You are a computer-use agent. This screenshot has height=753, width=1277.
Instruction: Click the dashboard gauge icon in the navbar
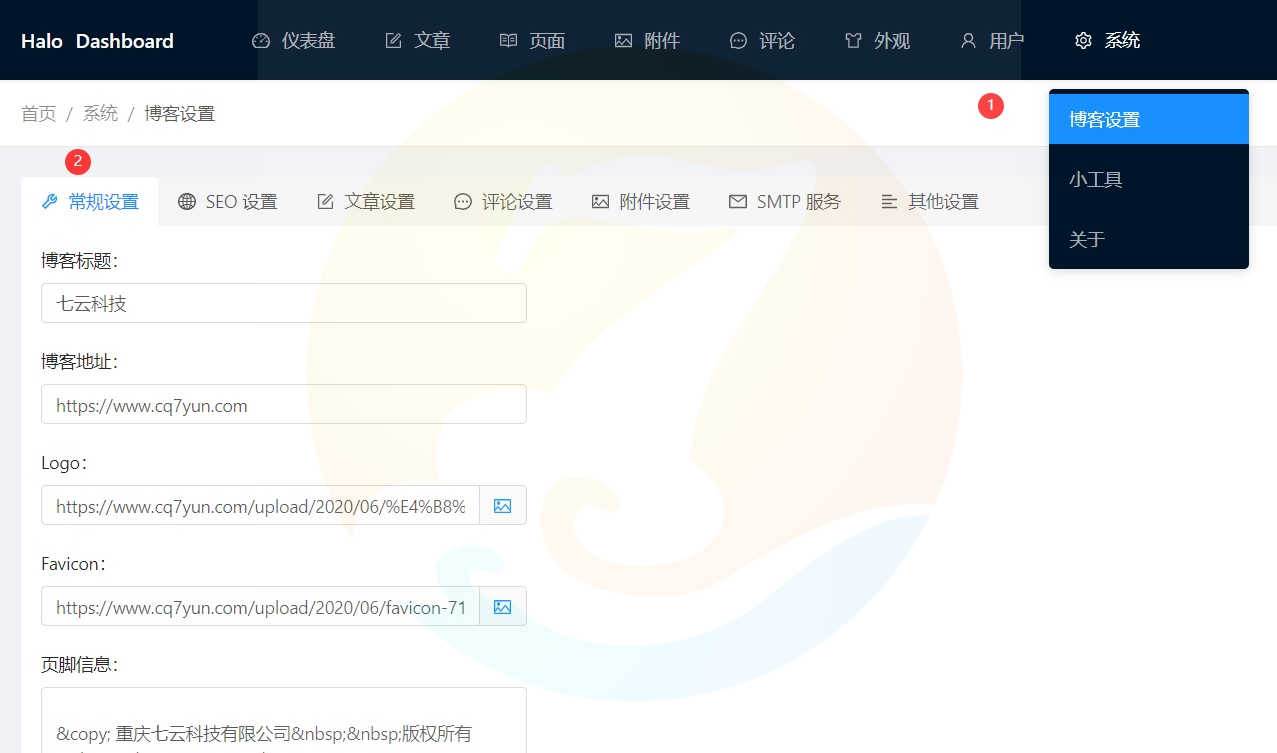click(261, 41)
